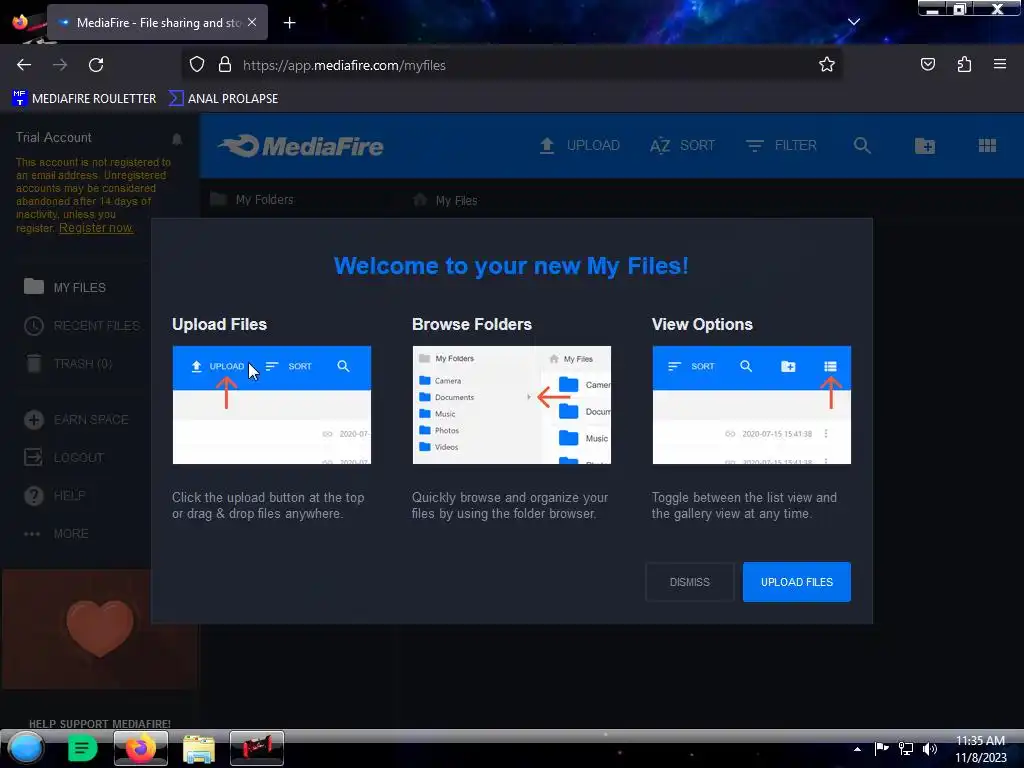Image resolution: width=1024 pixels, height=768 pixels.
Task: Click the Welcome to your new My Files! title
Action: (511, 266)
